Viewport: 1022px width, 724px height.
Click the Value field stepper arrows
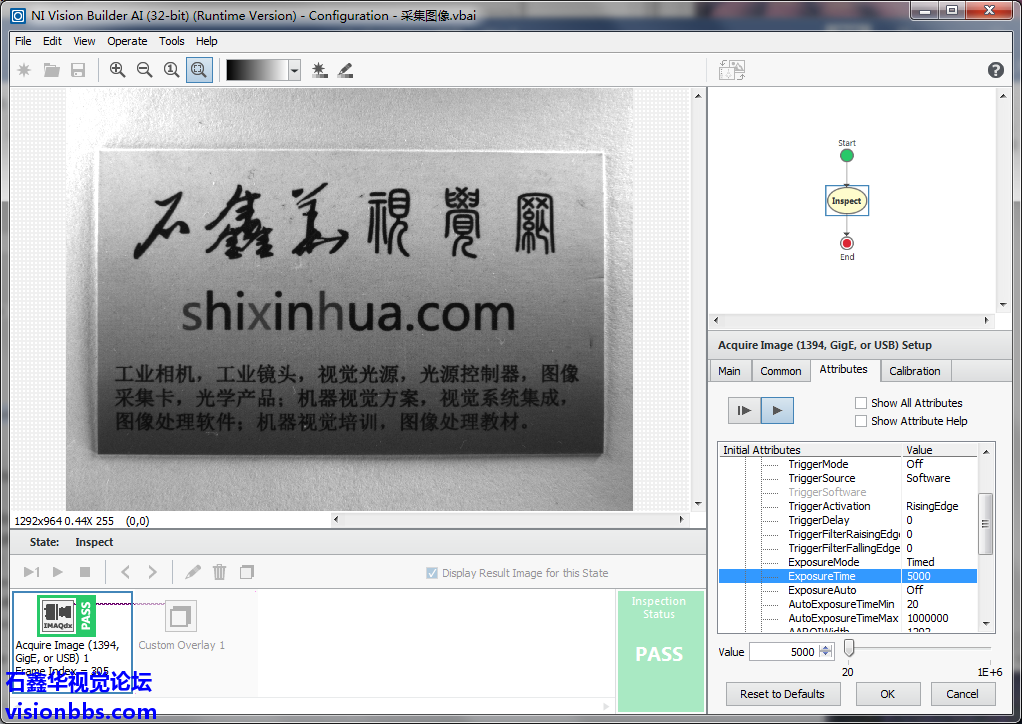pos(825,652)
